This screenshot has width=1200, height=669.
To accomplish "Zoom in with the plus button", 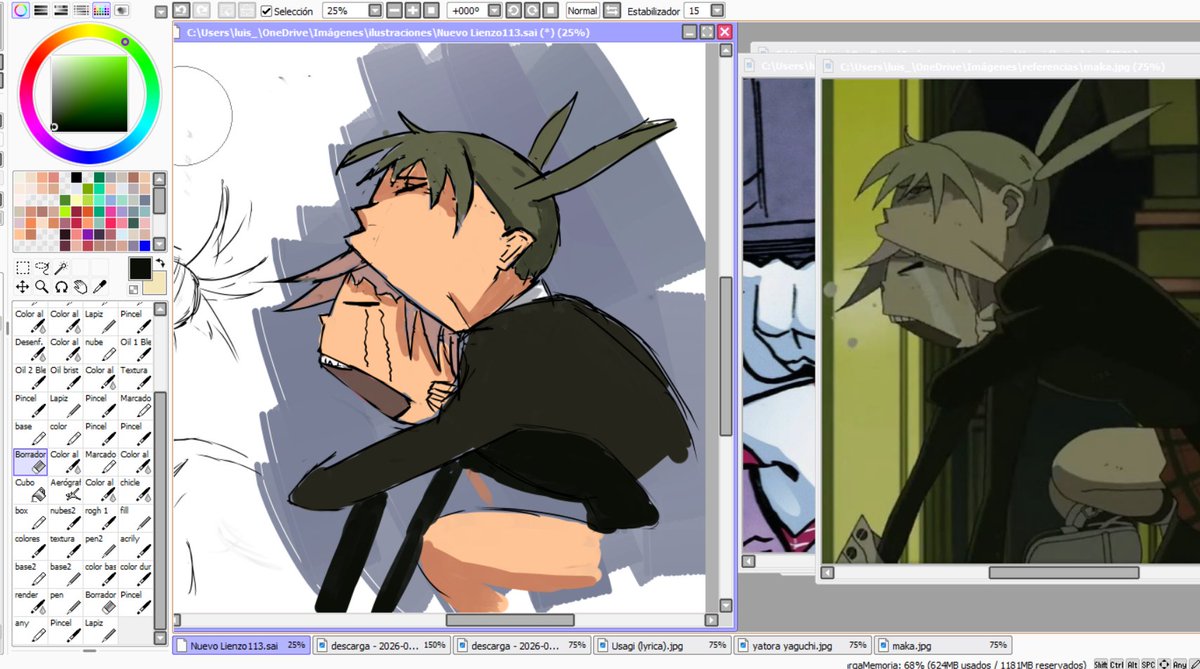I will 412,10.
